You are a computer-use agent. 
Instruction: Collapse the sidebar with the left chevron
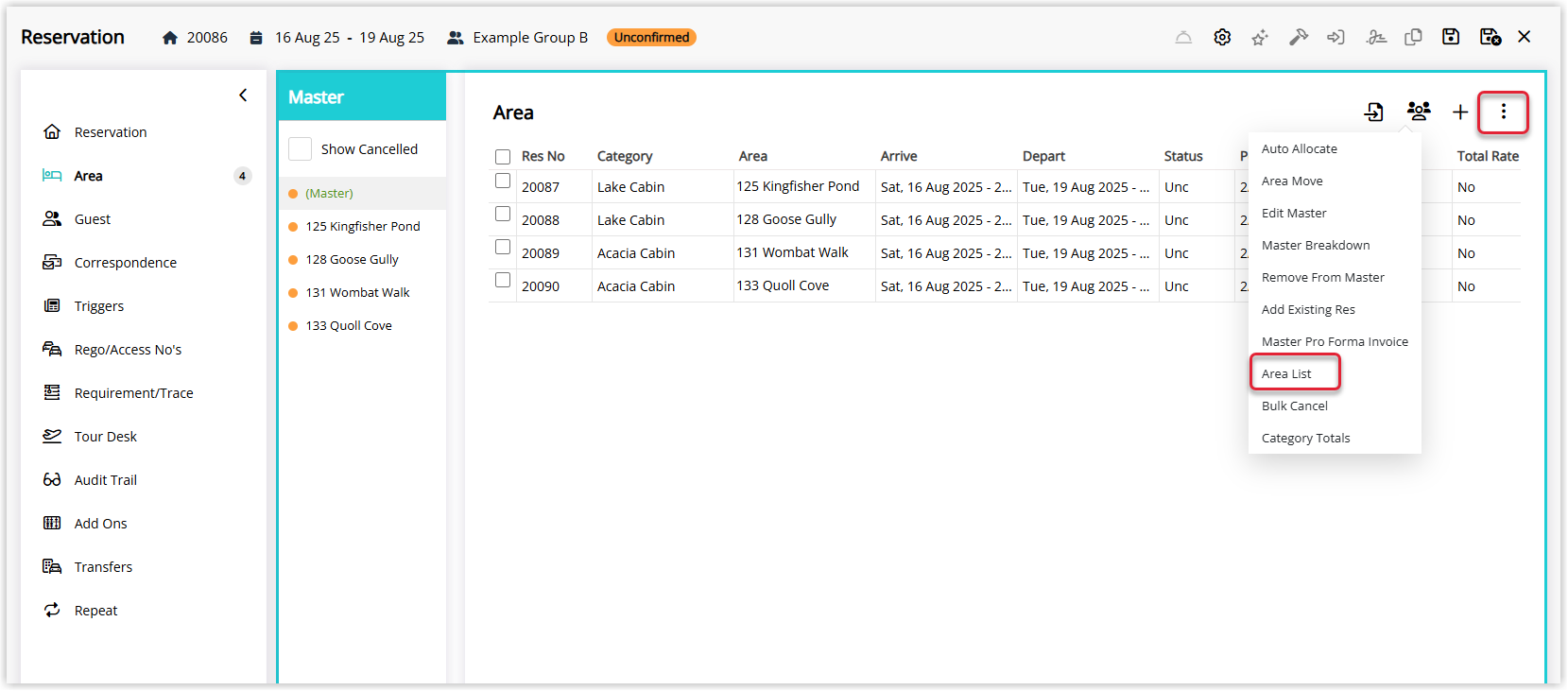tap(243, 95)
